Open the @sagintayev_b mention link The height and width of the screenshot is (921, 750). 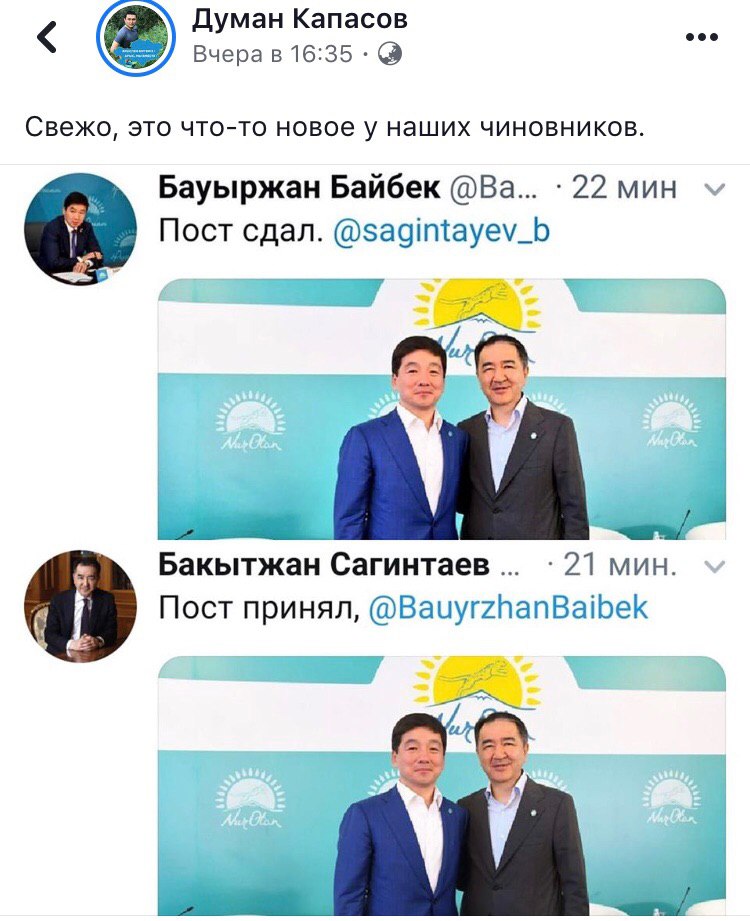[442, 231]
